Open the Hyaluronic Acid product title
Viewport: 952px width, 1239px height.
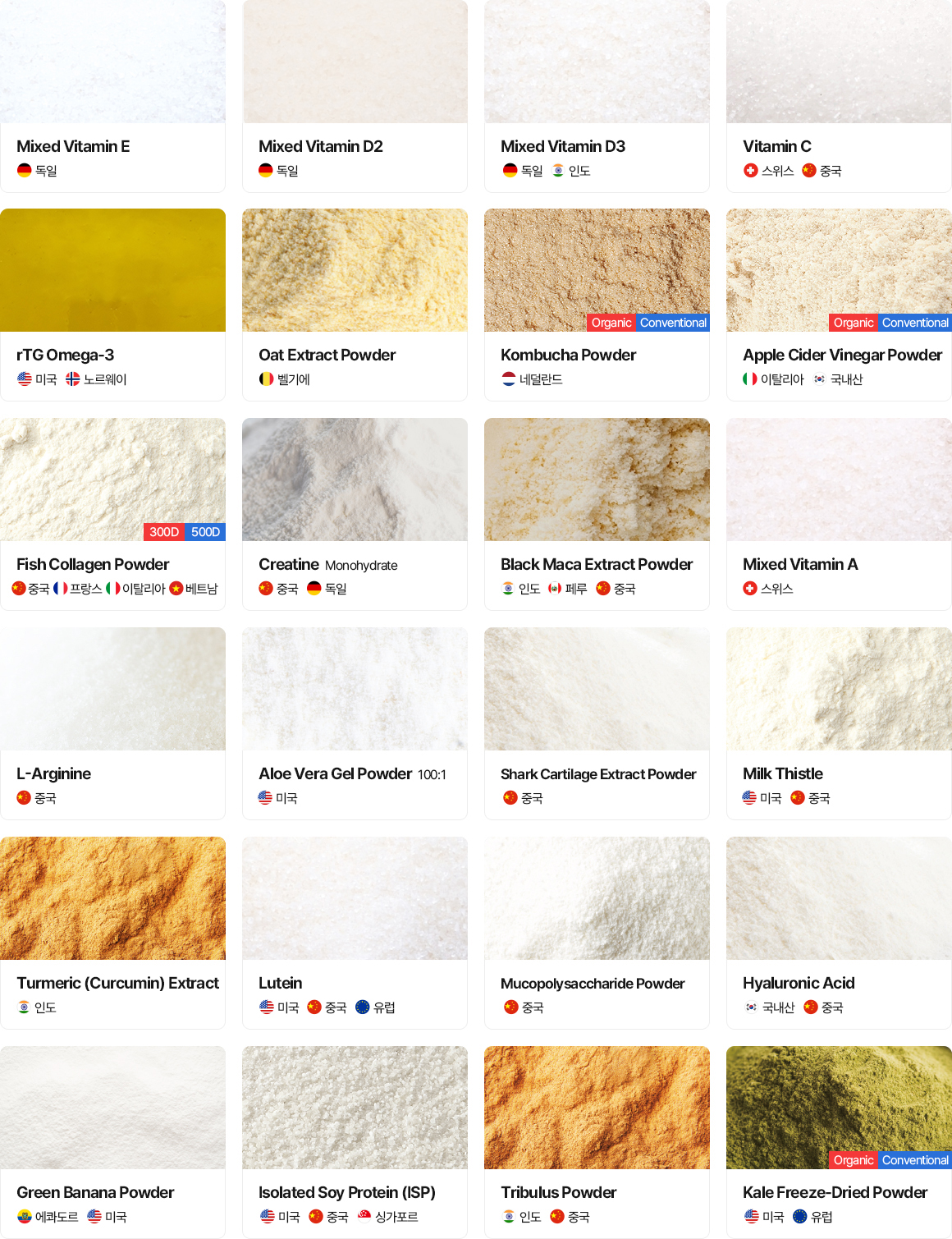(799, 983)
